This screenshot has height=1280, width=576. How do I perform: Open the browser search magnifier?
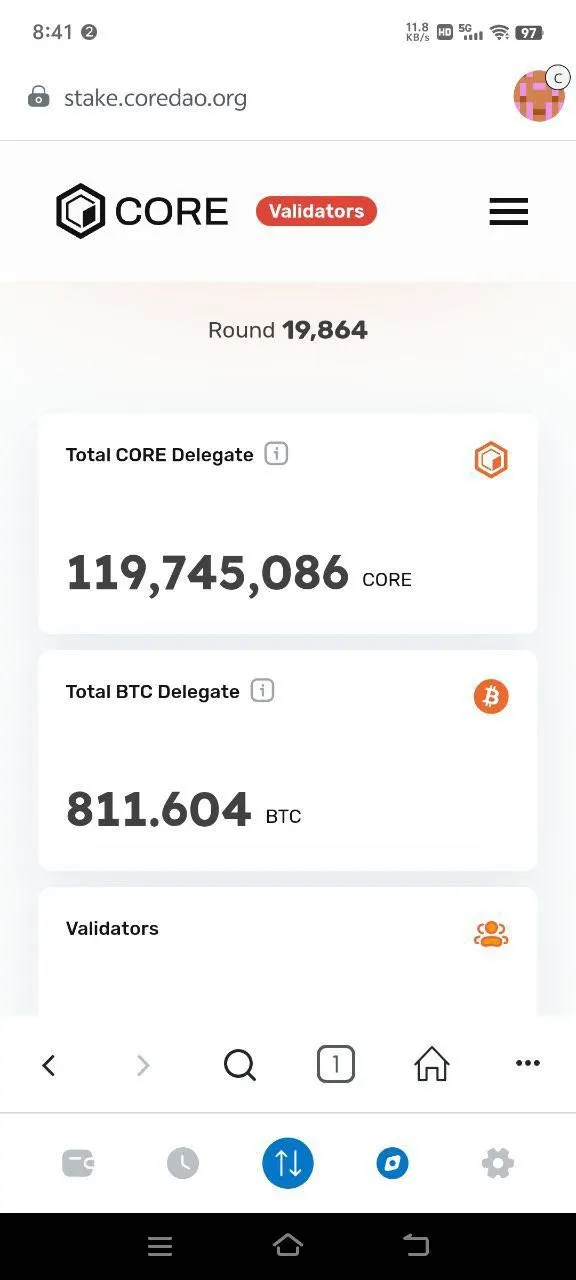(x=240, y=1066)
